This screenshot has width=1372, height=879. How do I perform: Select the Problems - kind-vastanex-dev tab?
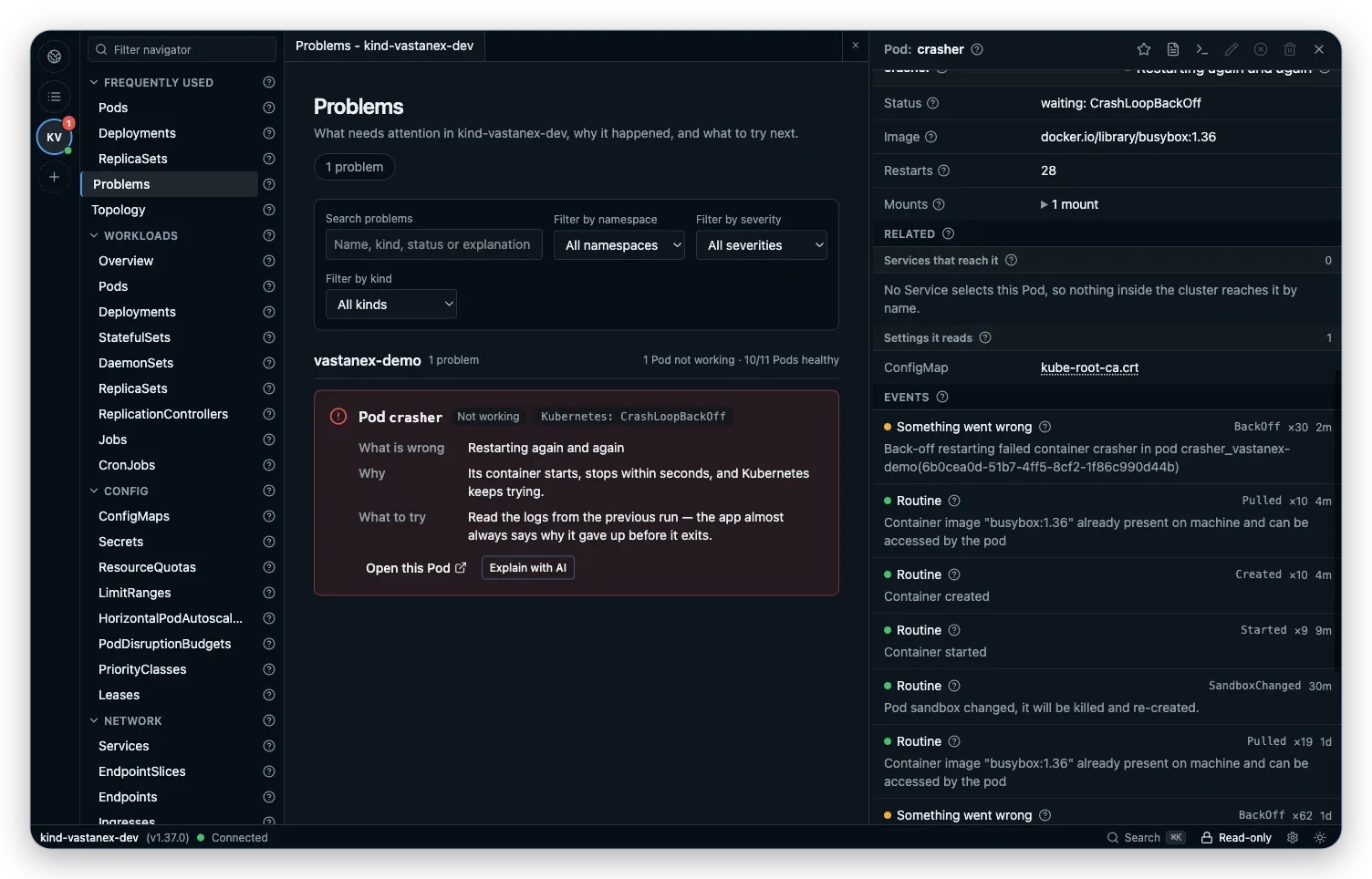[x=384, y=46]
